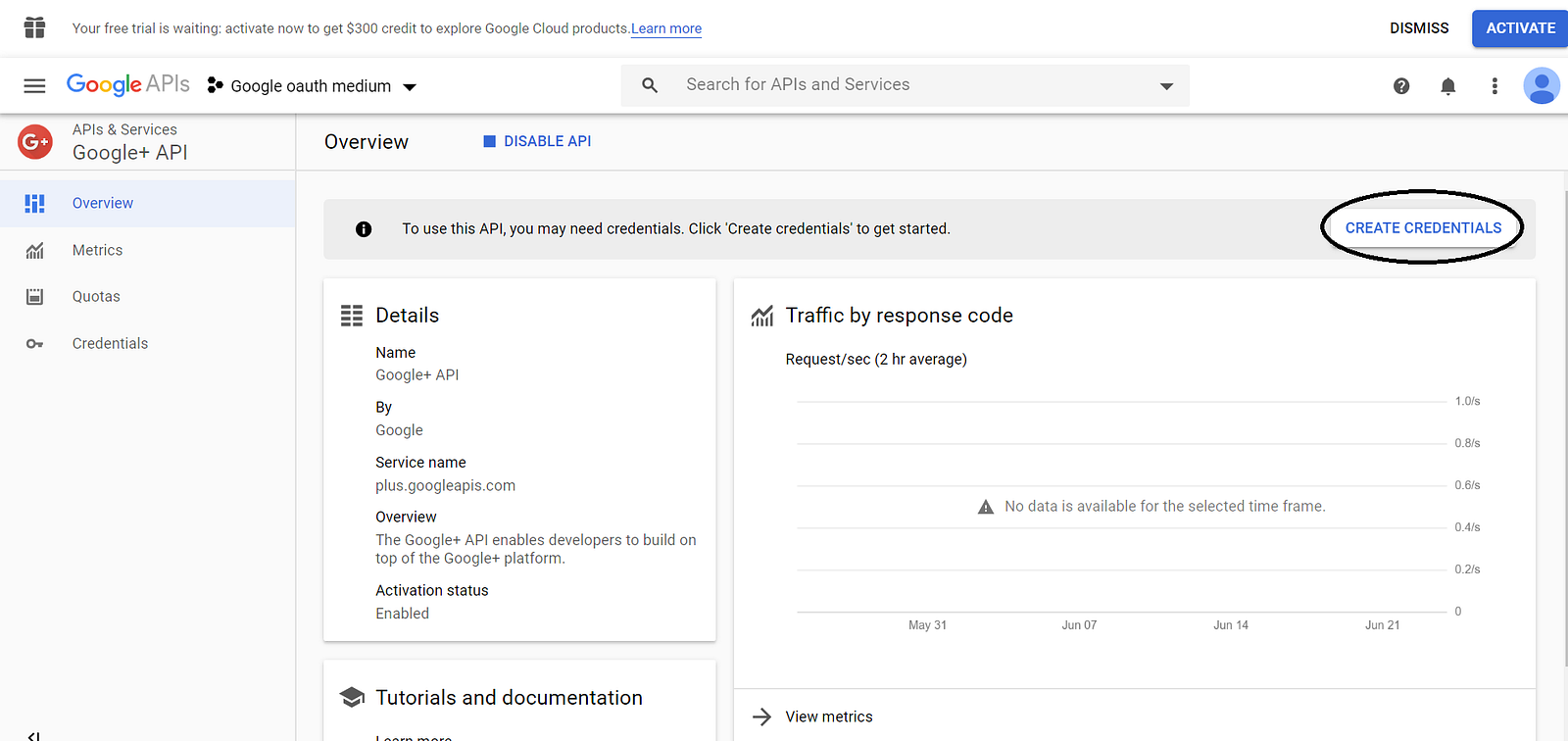This screenshot has width=1568, height=741.
Task: Click the Metrics chart icon in sidebar
Action: 34,251
